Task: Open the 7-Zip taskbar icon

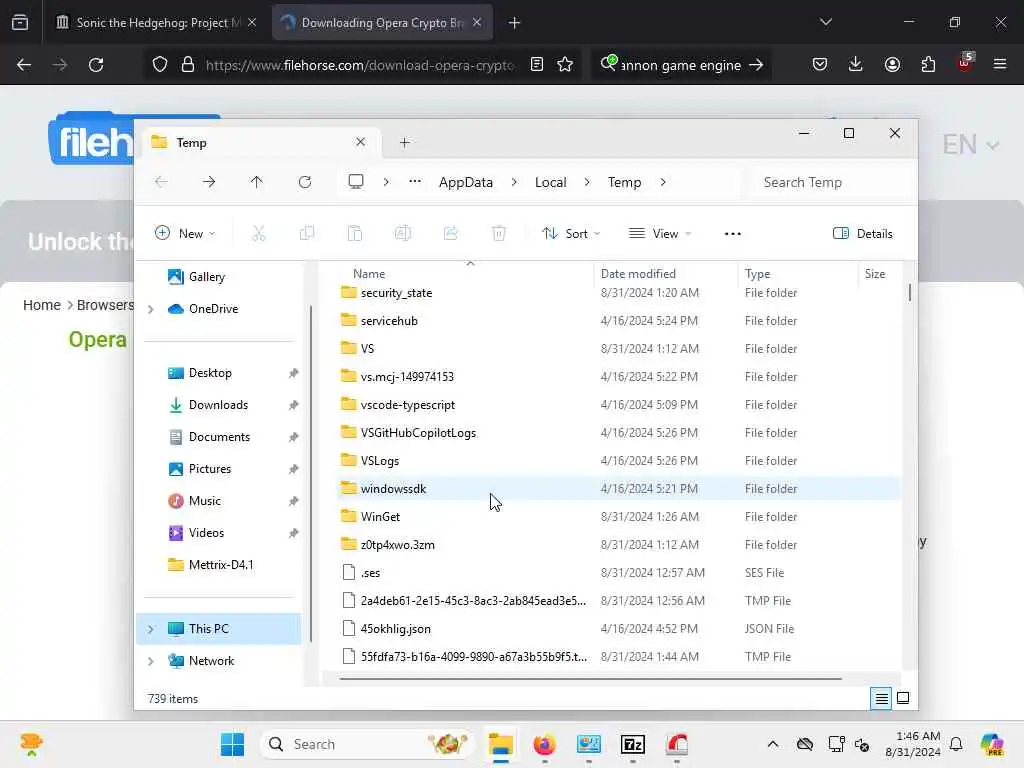Action: (x=633, y=744)
